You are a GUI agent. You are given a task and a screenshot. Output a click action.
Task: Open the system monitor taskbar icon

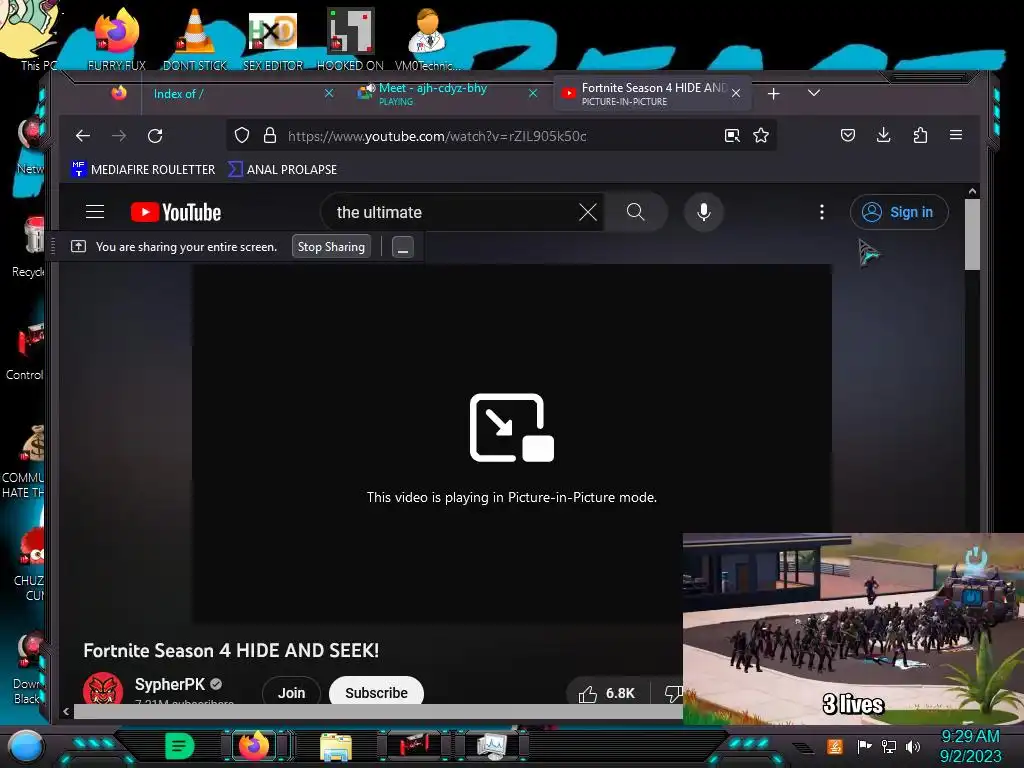492,746
